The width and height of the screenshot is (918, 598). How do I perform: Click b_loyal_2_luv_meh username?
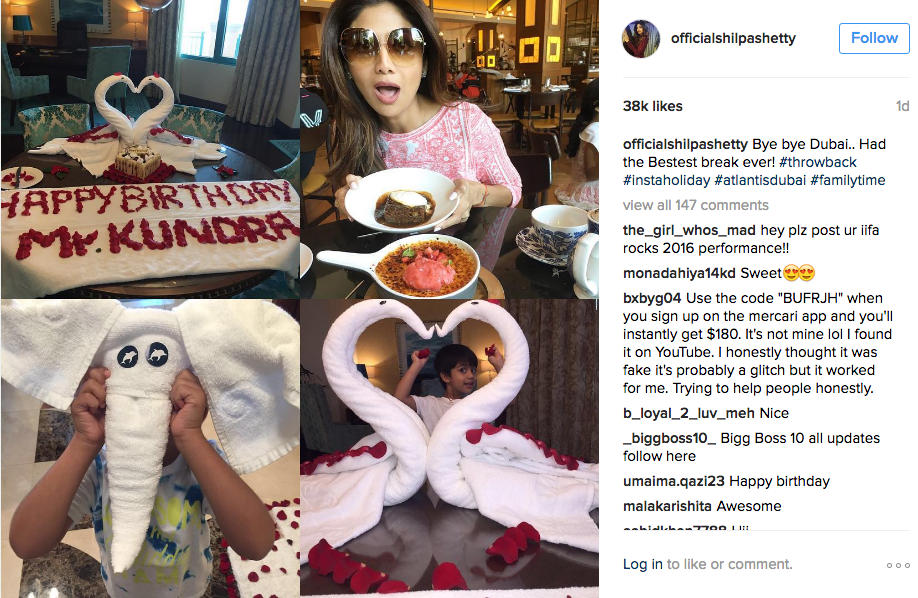[688, 414]
